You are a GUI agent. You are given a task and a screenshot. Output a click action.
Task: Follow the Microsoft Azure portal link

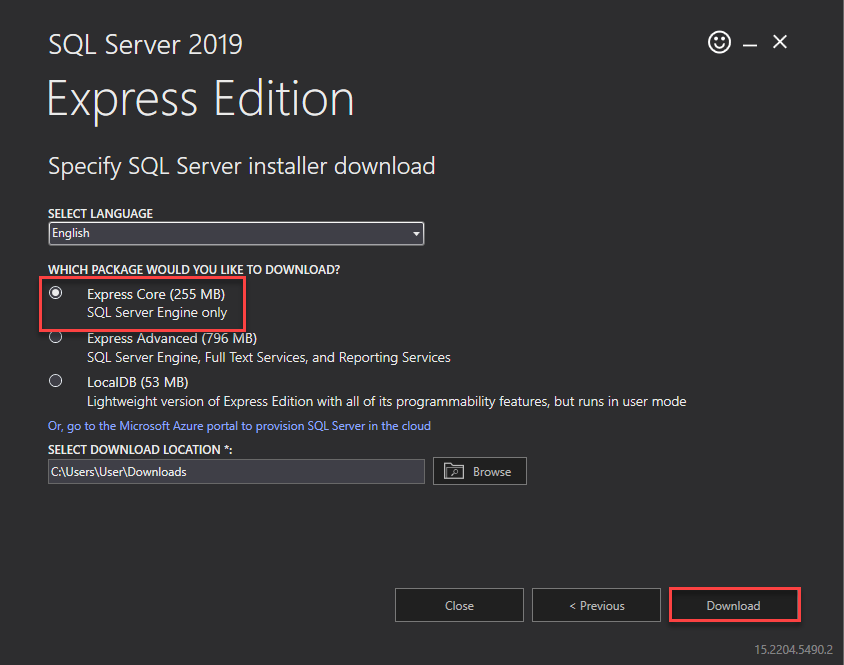239,426
